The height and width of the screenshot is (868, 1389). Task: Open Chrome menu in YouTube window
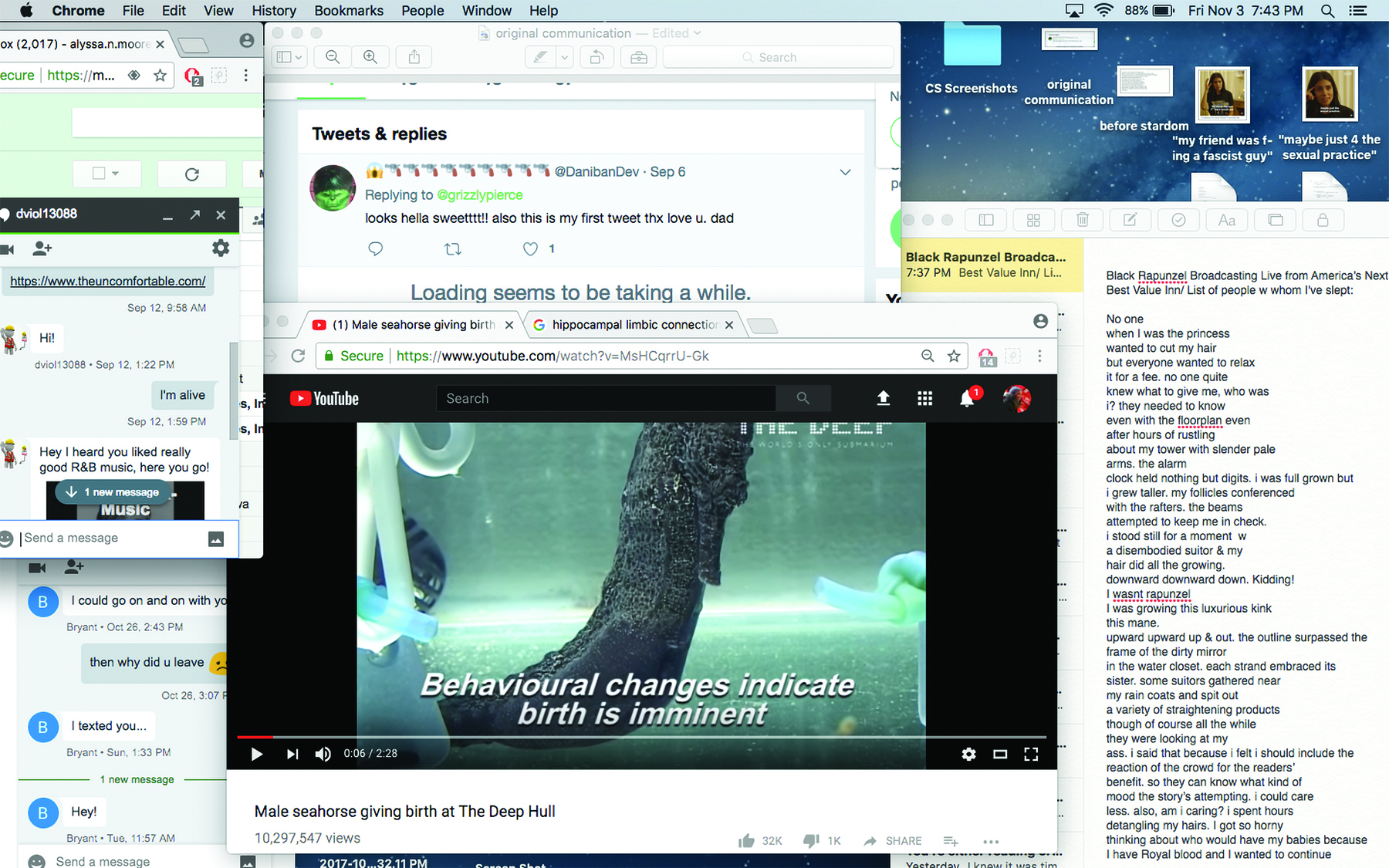(1039, 356)
